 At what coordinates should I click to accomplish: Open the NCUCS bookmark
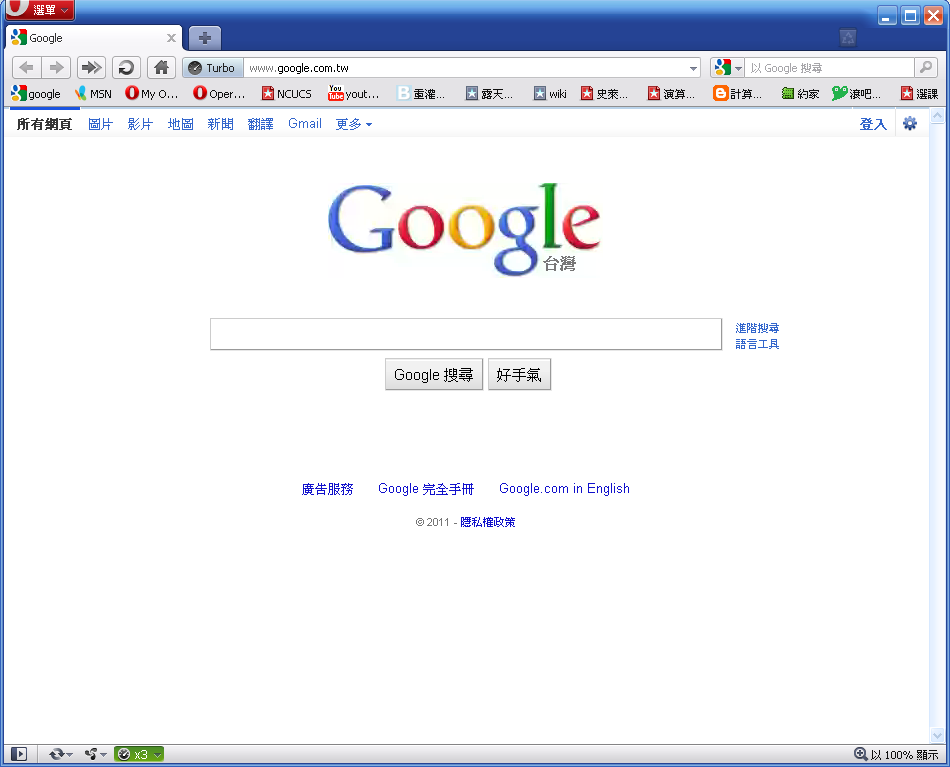click(287, 93)
